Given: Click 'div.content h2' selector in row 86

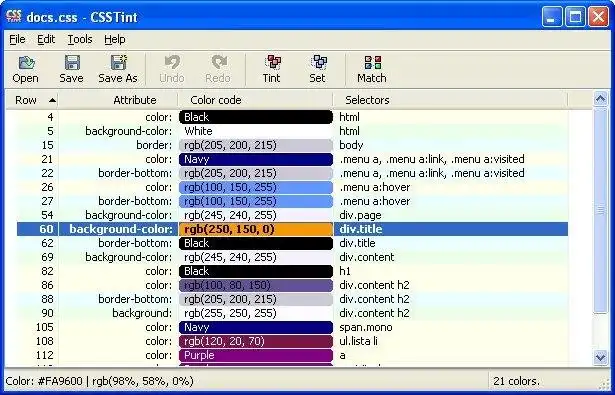Looking at the screenshot, I should [x=374, y=285].
